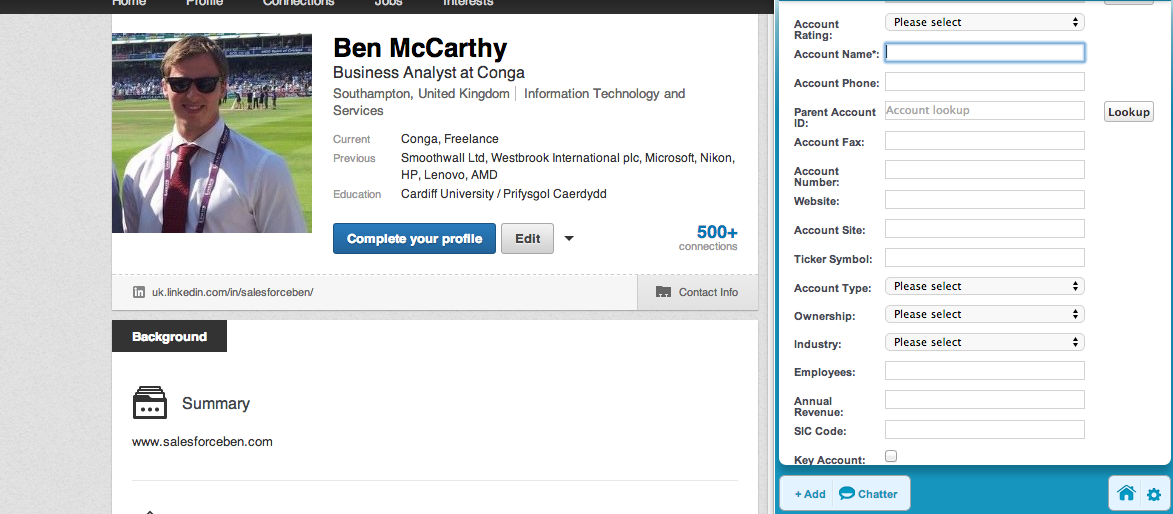This screenshot has height=514, width=1173.
Task: Open the home icon in Salesforce panel footer
Action: point(1125,493)
